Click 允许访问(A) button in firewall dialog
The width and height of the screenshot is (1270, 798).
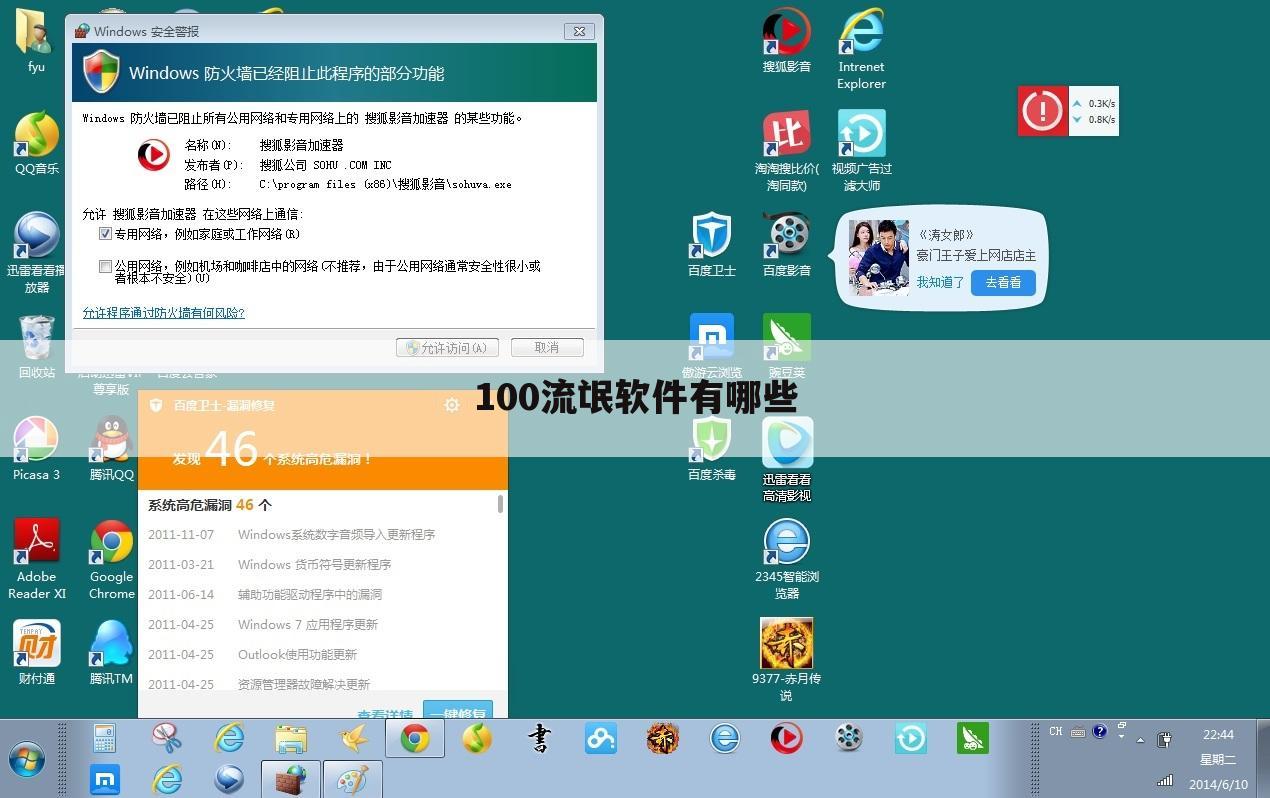click(447, 348)
